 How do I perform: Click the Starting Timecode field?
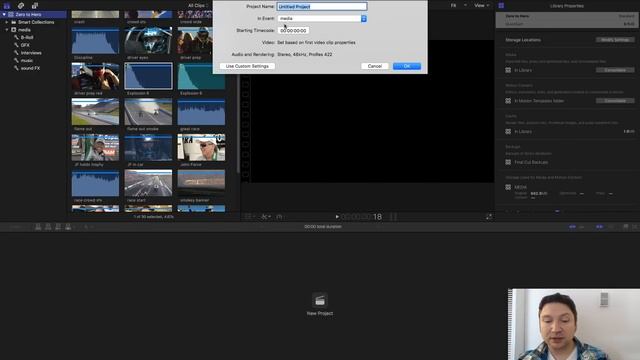[x=293, y=31]
